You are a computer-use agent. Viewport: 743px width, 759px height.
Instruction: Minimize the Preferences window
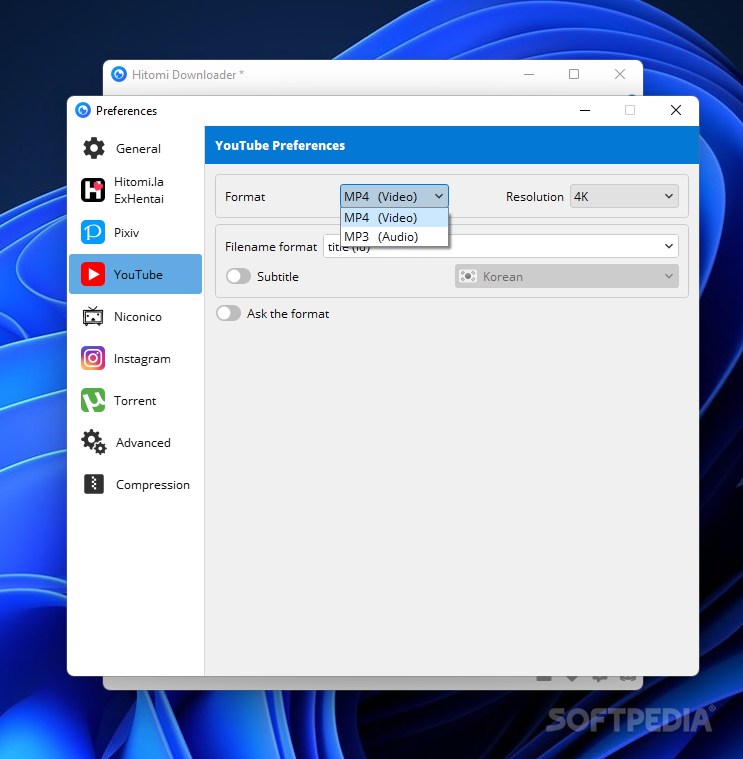point(585,110)
